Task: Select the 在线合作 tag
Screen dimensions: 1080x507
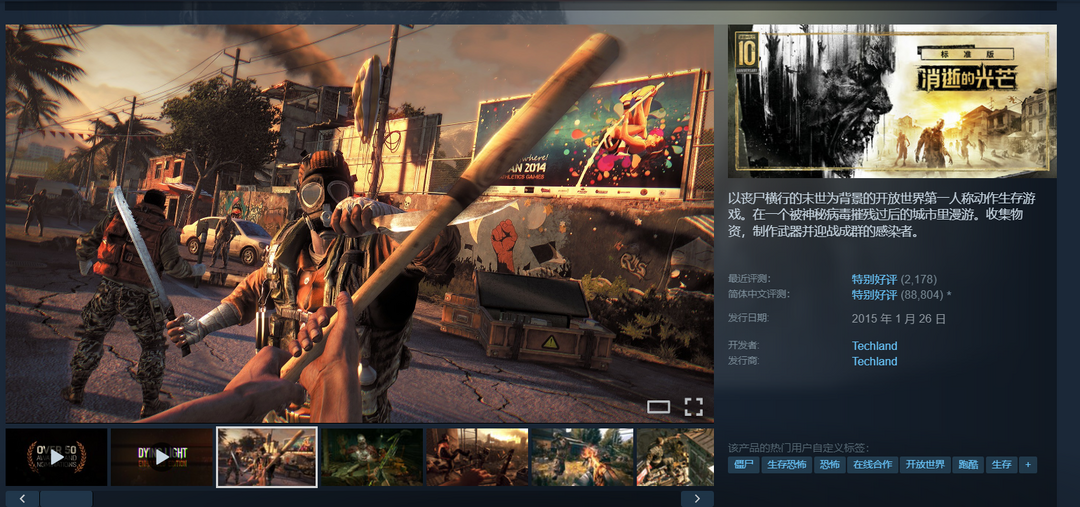Action: point(872,465)
